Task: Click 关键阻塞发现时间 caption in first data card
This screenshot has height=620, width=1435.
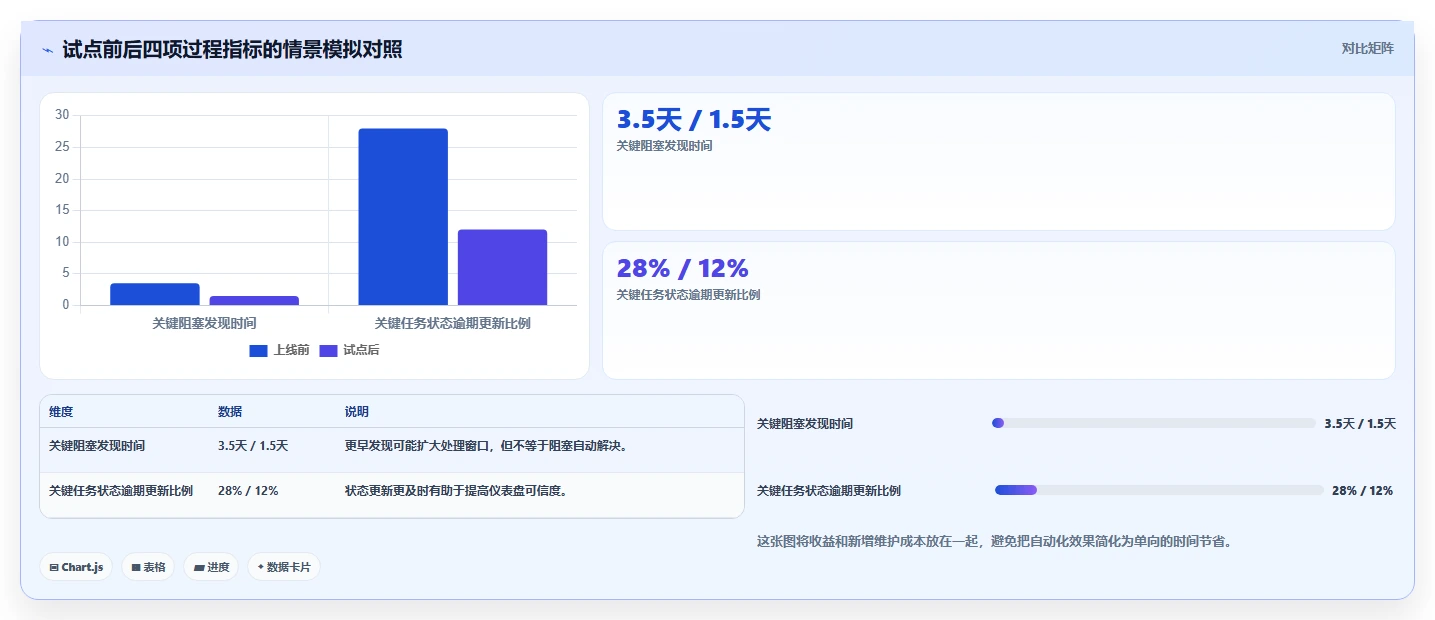Action: 665,146
